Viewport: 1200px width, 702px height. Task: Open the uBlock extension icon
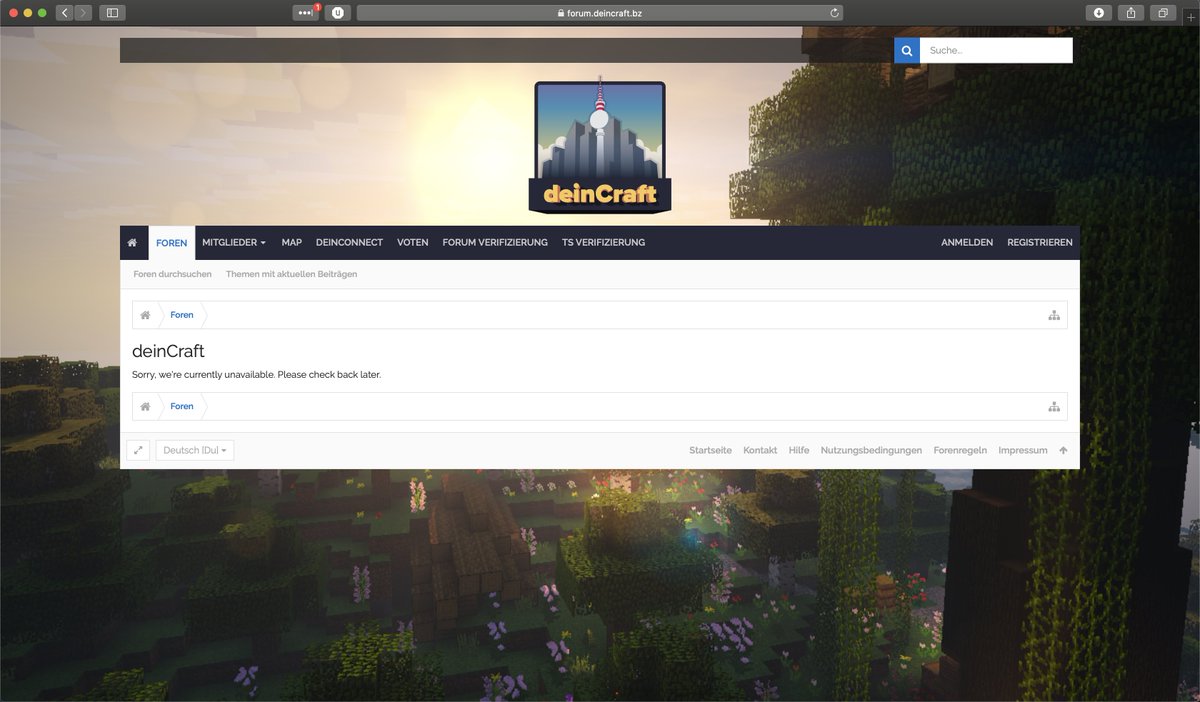click(337, 13)
